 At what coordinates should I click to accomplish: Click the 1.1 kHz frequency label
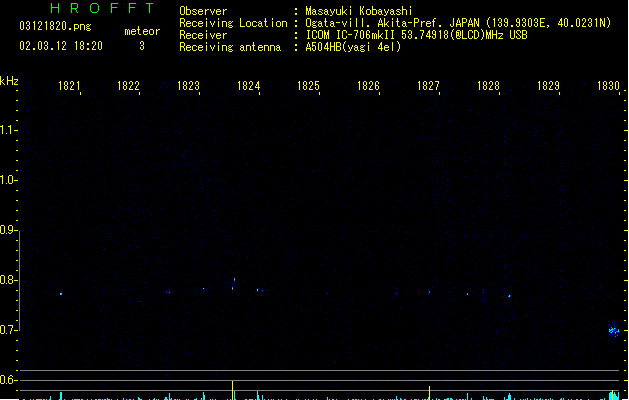tap(7, 130)
